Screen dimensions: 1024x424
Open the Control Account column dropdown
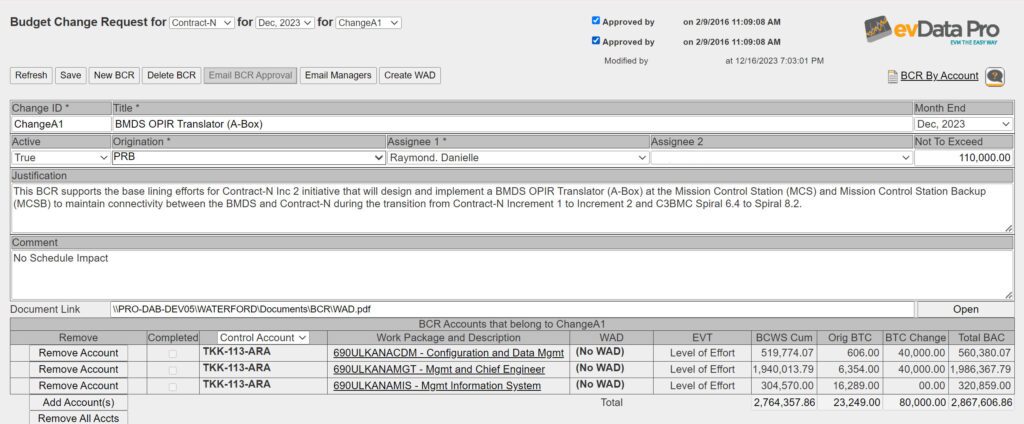pyautogui.click(x=263, y=338)
